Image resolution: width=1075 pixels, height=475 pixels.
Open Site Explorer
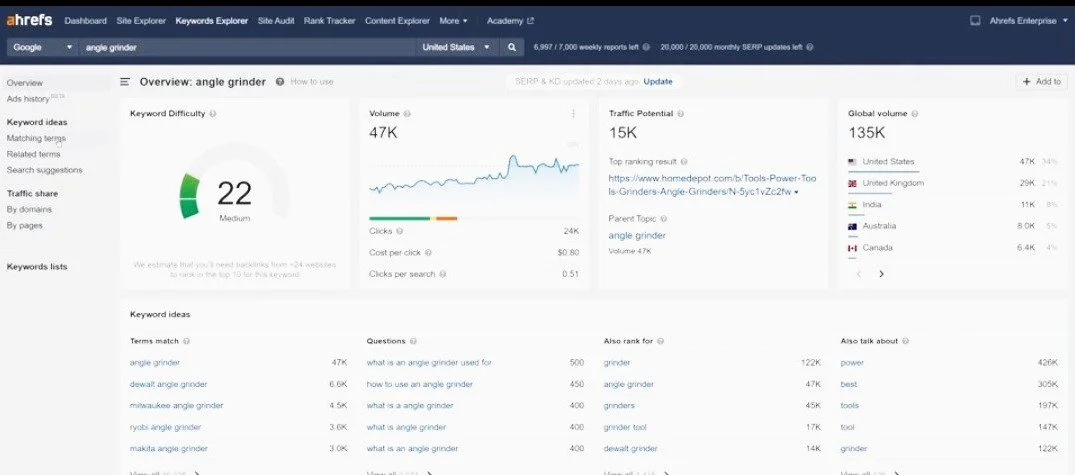click(141, 21)
